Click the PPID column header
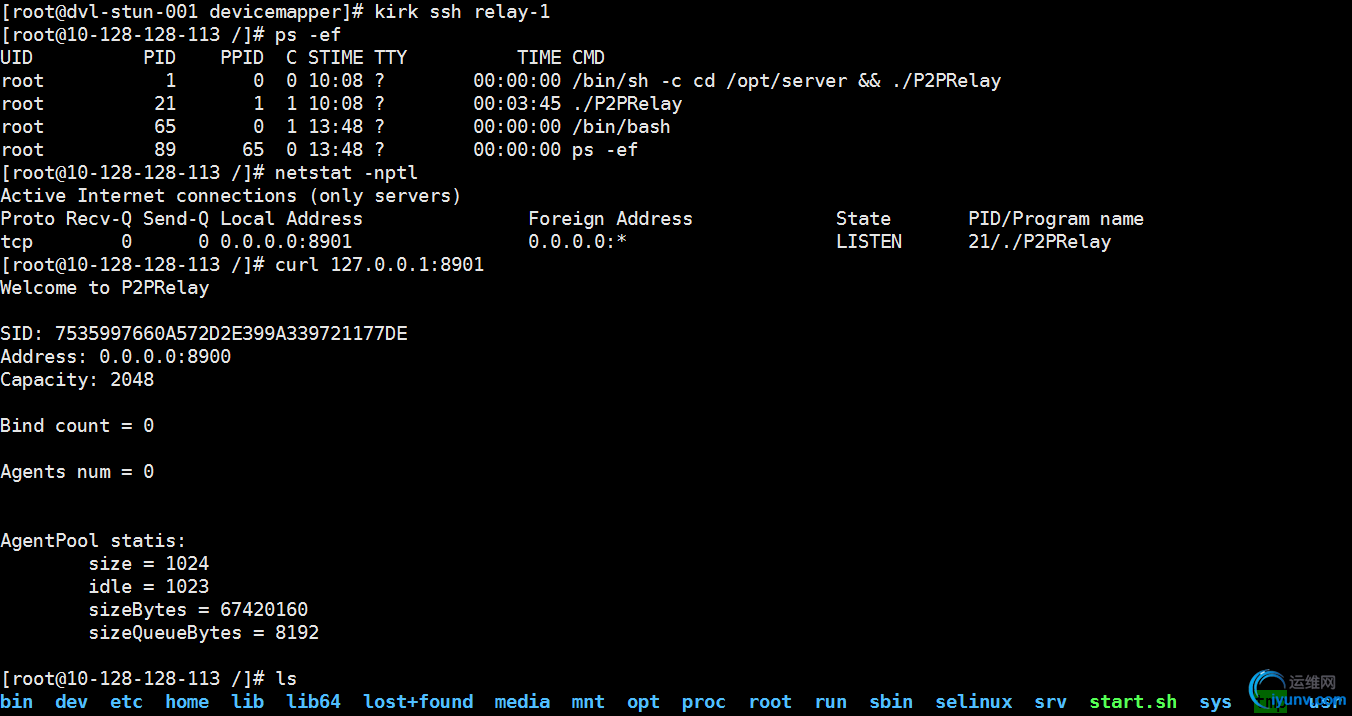 pyautogui.click(x=242, y=58)
